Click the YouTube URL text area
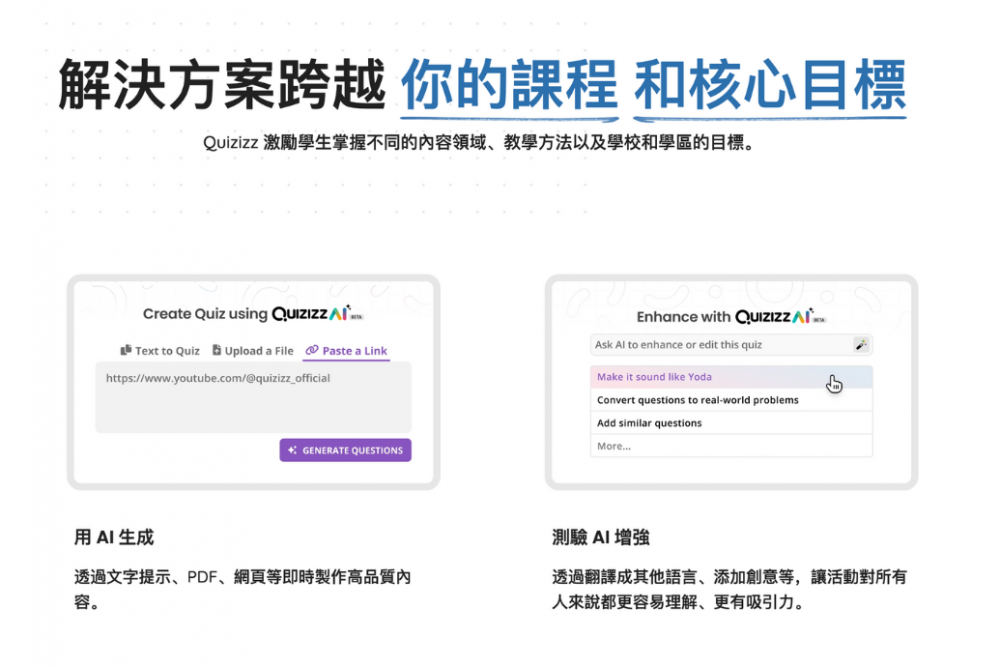 tap(253, 398)
